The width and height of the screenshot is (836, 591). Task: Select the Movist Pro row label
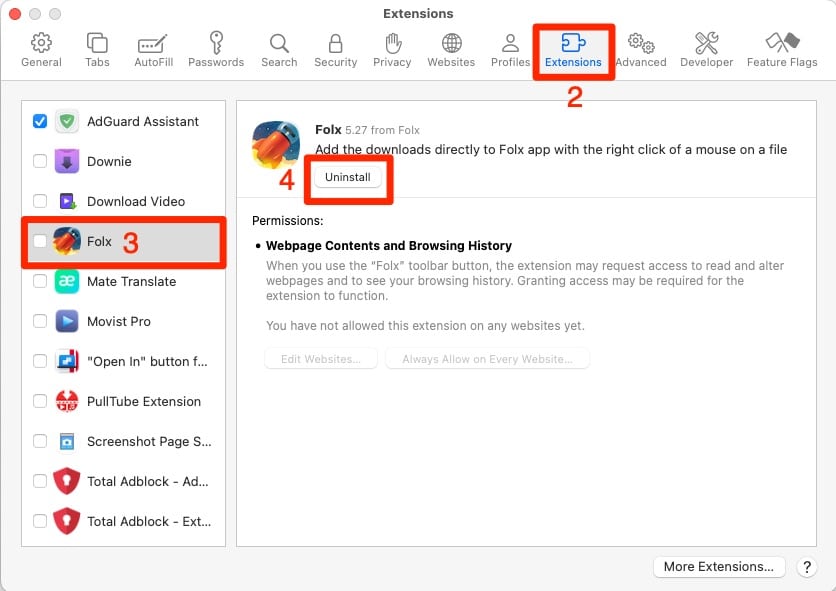(x=119, y=322)
